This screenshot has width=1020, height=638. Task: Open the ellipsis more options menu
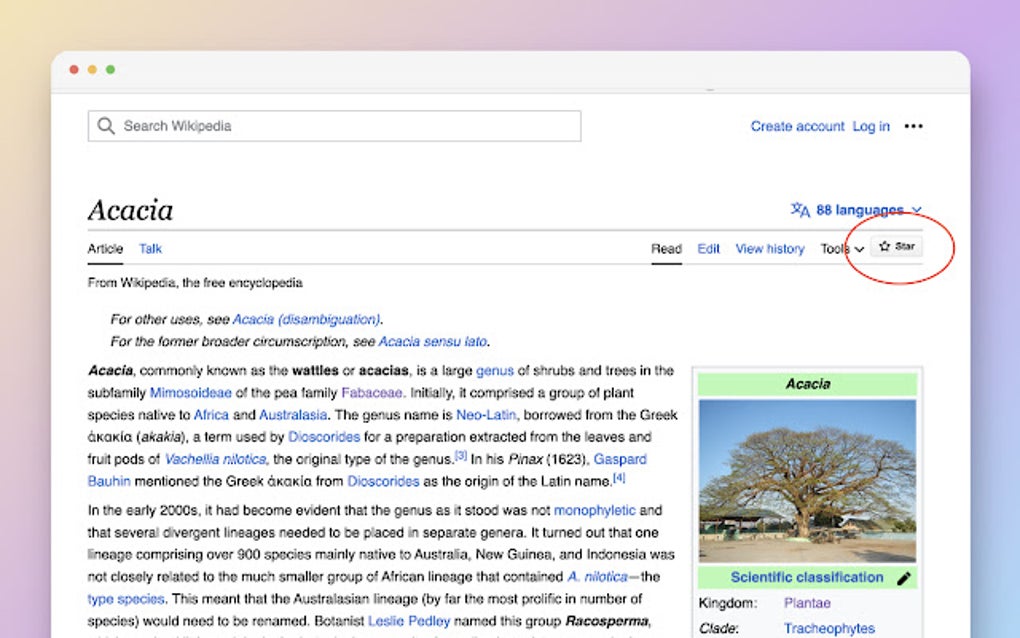coord(912,126)
